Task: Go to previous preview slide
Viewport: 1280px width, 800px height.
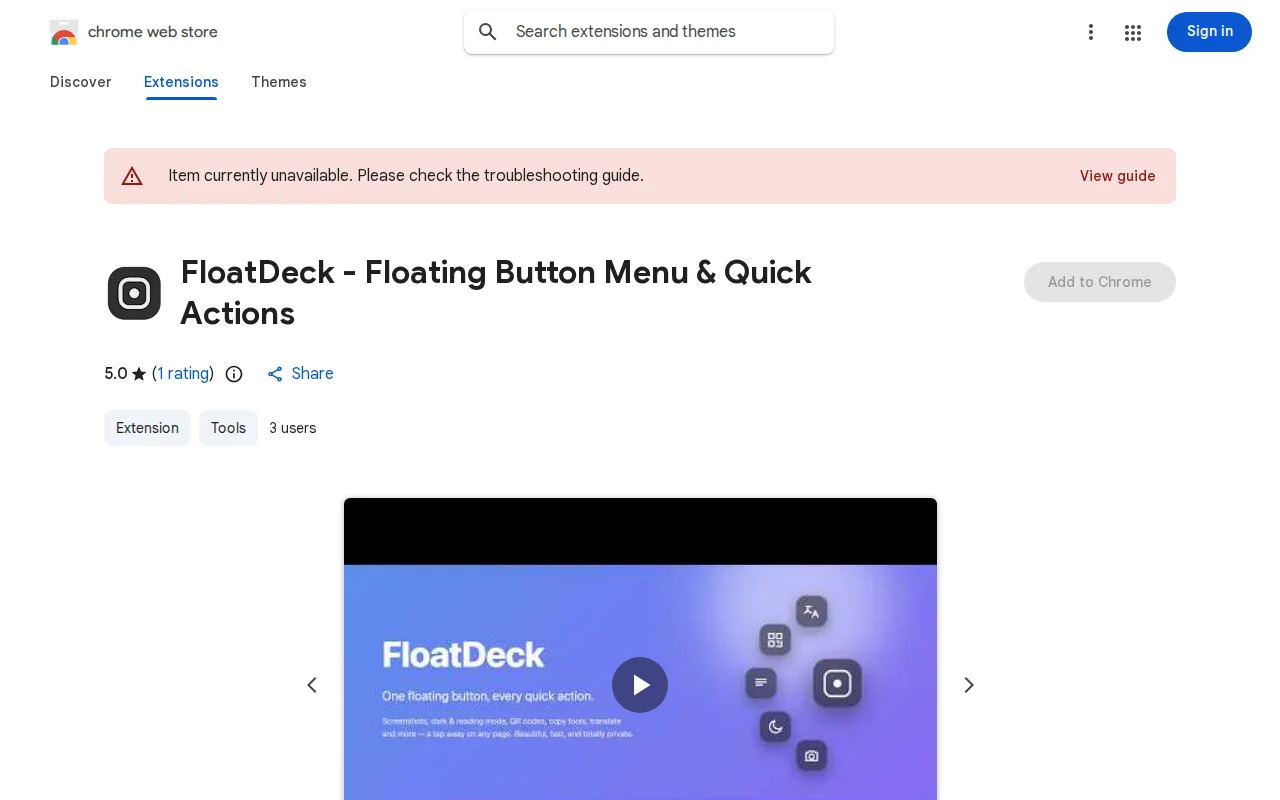Action: (x=312, y=685)
